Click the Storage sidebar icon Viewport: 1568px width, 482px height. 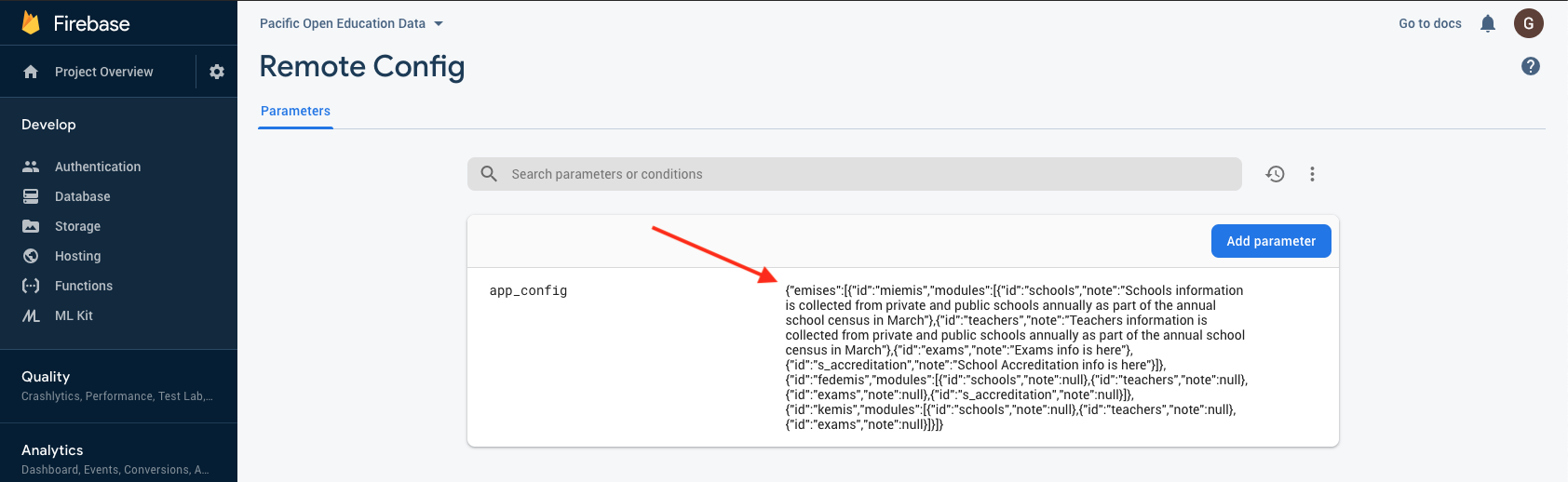pos(31,226)
